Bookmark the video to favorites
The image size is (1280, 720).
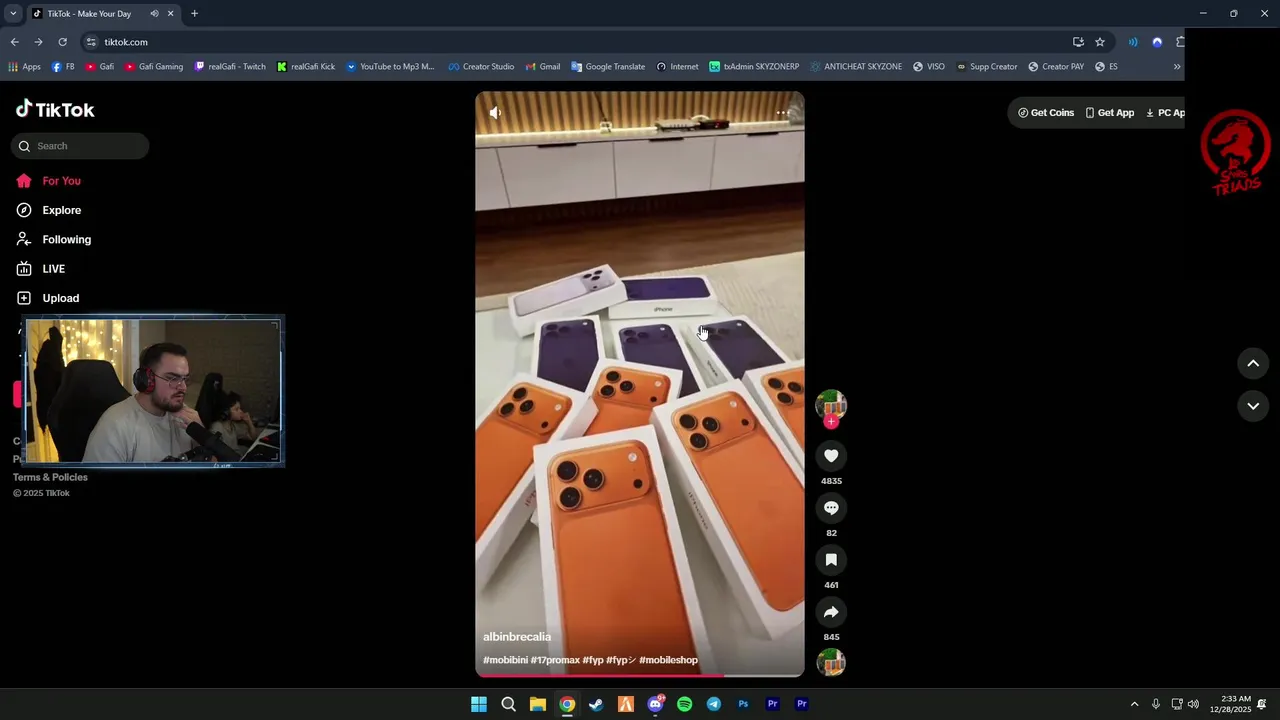click(831, 560)
